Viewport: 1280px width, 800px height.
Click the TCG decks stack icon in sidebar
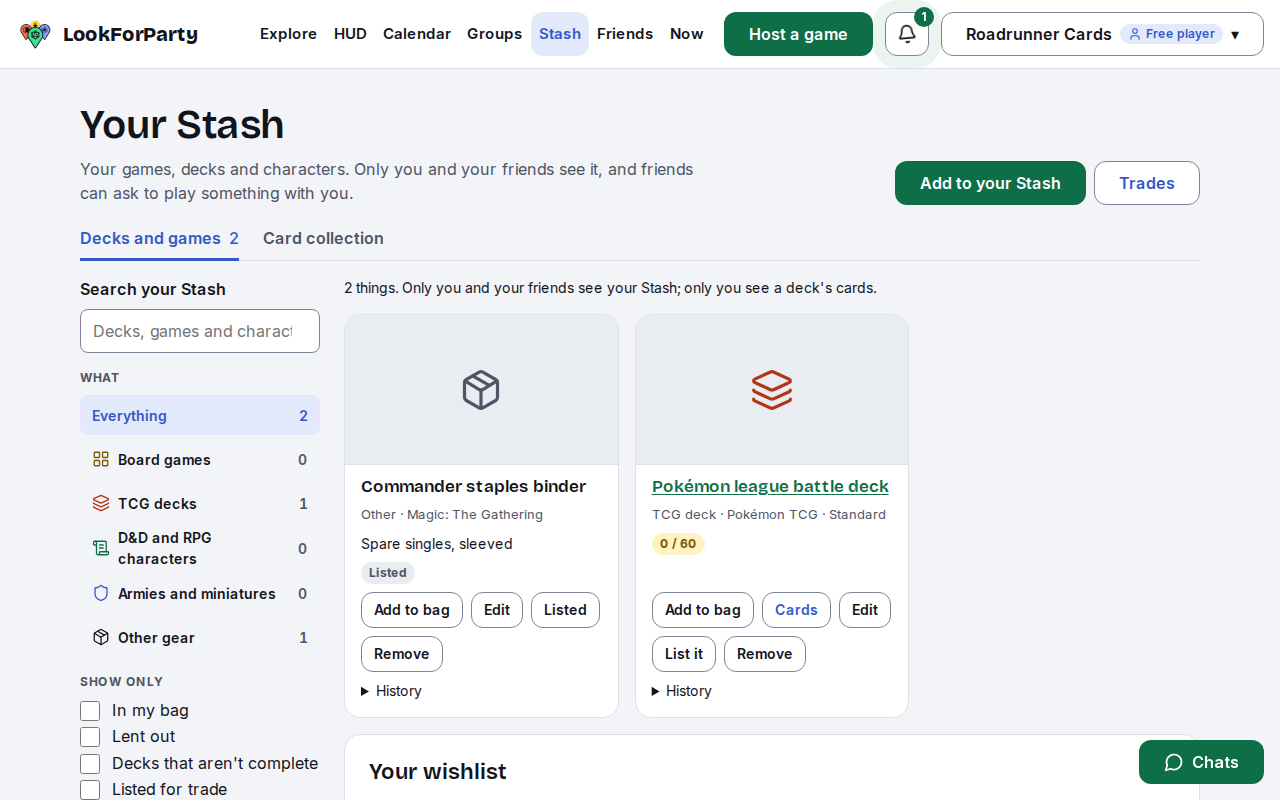pos(101,503)
